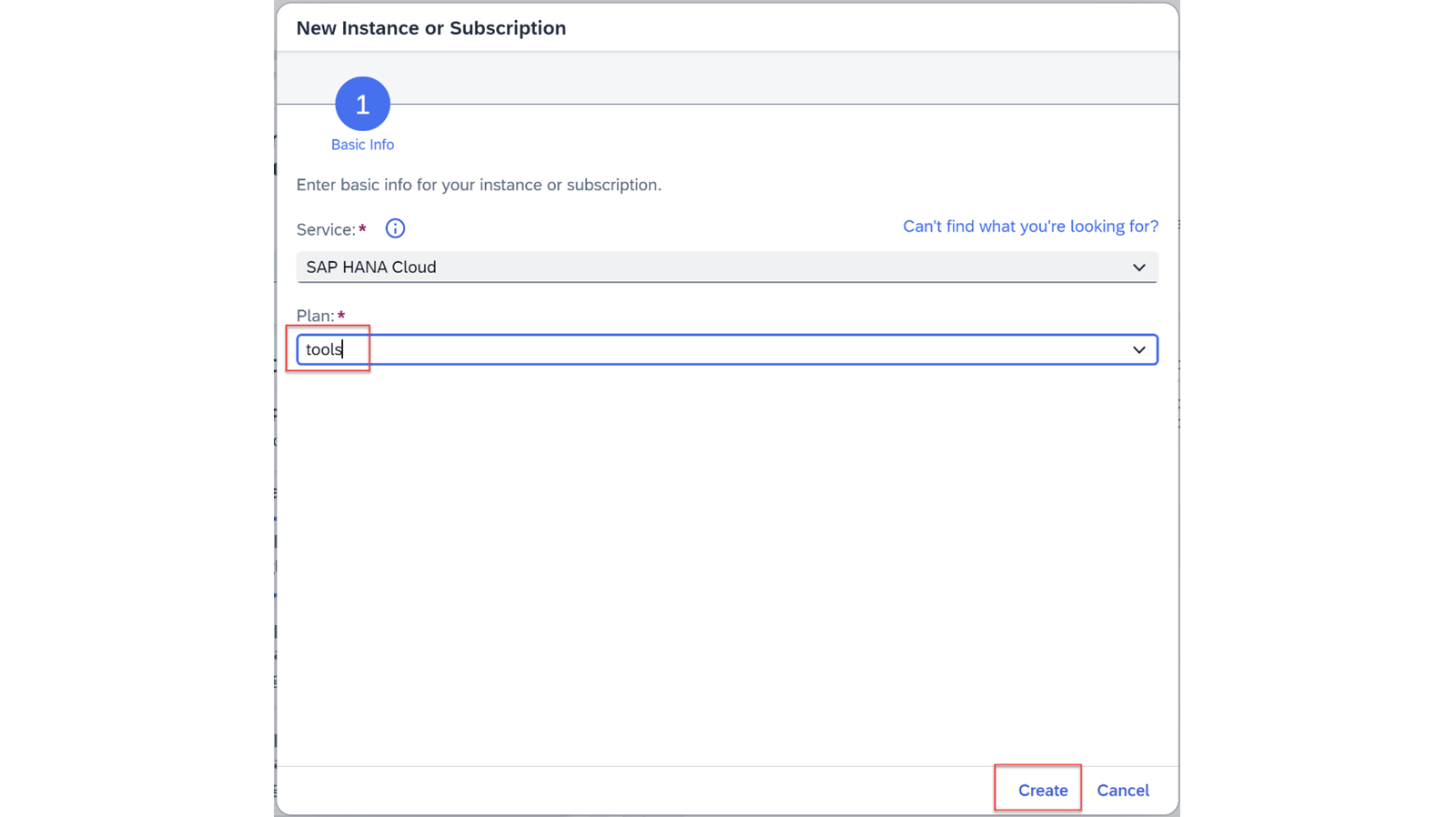
Task: Cancel the new instance dialog
Action: coord(1122,791)
